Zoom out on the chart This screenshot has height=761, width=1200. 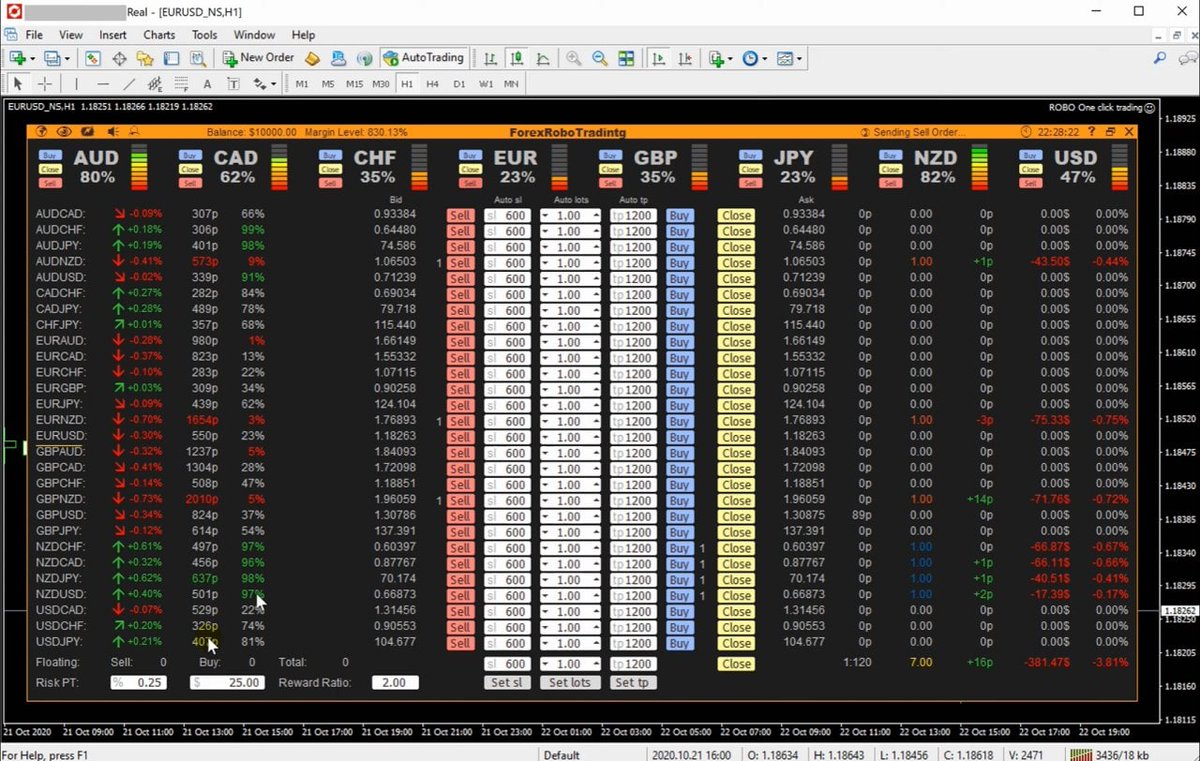[x=600, y=59]
